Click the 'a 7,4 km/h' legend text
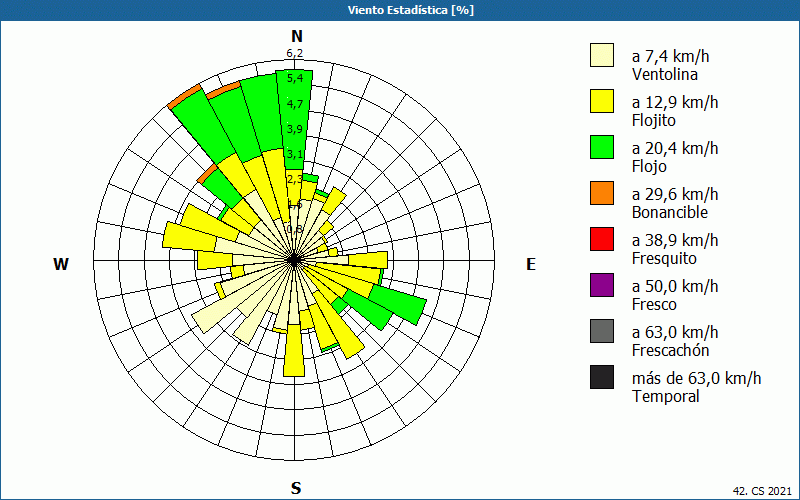 [x=670, y=56]
